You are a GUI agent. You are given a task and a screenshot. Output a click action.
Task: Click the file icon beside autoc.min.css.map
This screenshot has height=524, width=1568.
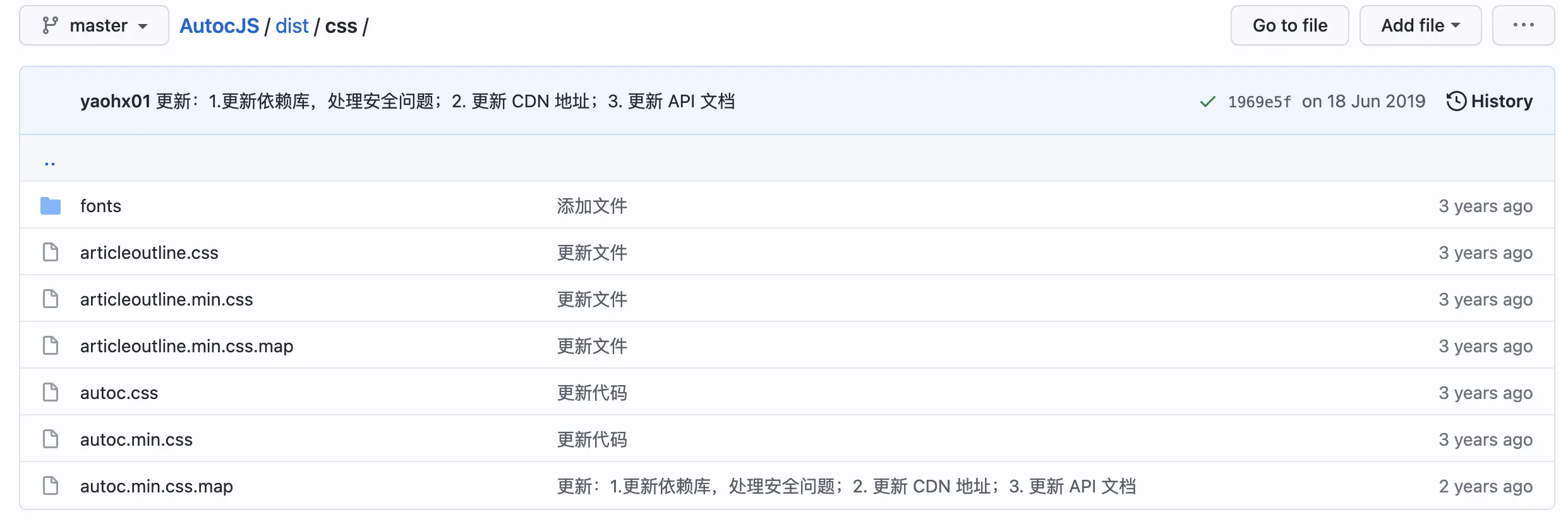(51, 486)
